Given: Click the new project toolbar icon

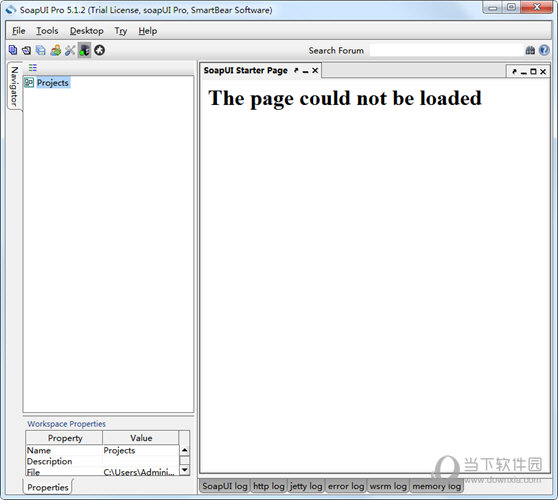Looking at the screenshot, I should pyautogui.click(x=13, y=50).
